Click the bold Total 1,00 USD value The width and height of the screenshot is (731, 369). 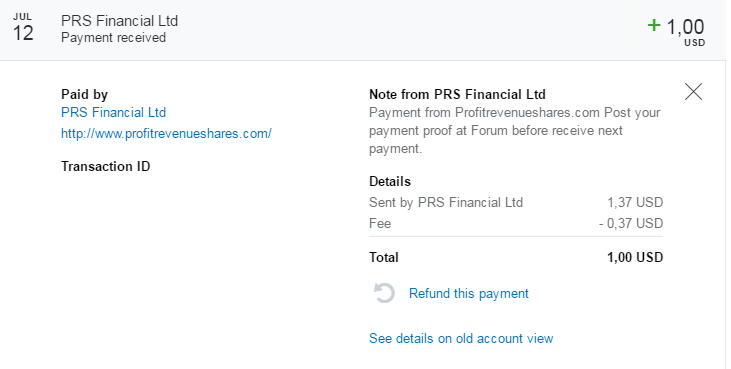635,257
